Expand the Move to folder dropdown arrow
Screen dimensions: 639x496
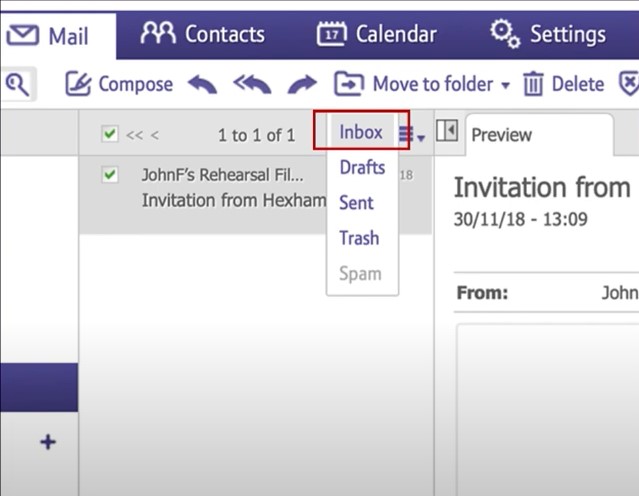[x=505, y=85]
